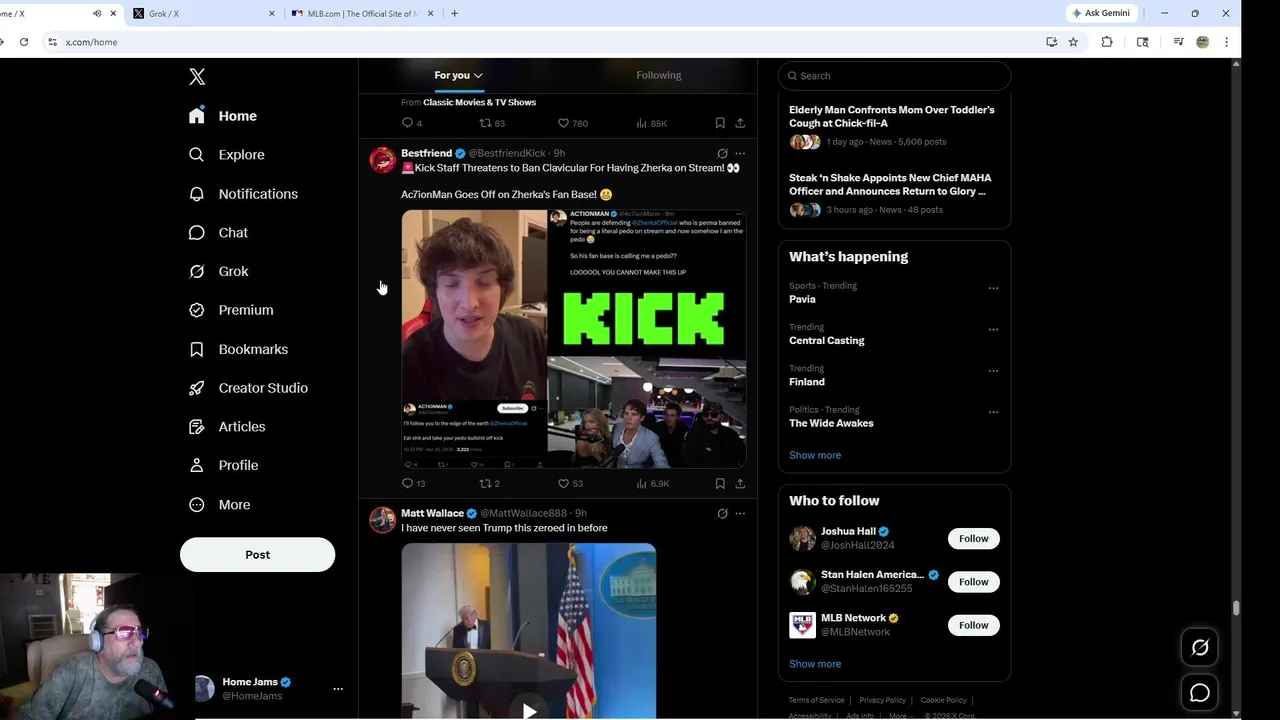Open Creator Studio in sidebar
Screen dimensions: 1280x720
click(x=248, y=388)
